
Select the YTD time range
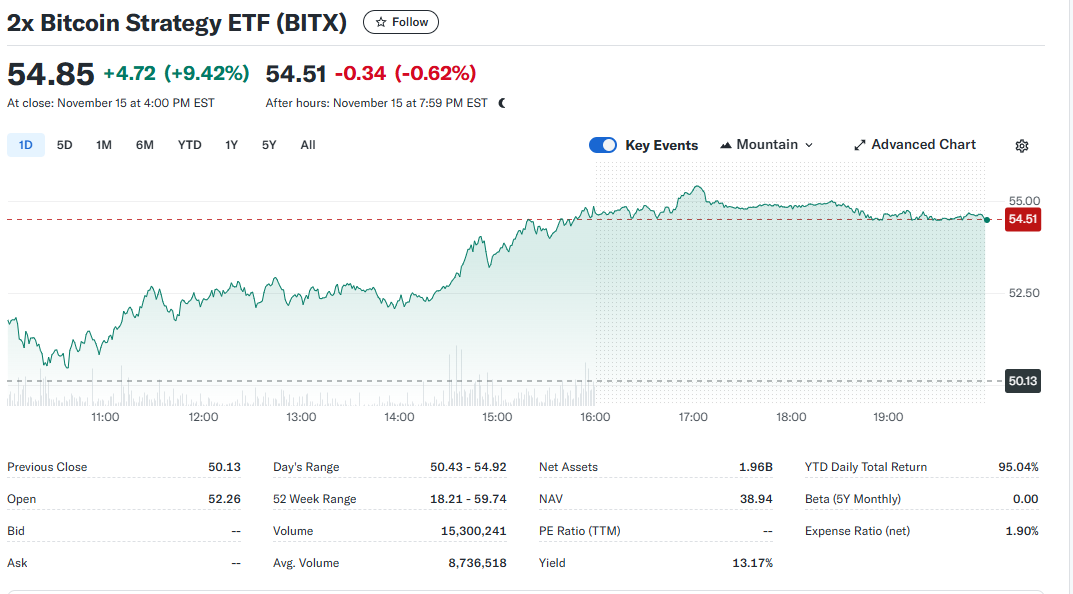click(x=190, y=145)
